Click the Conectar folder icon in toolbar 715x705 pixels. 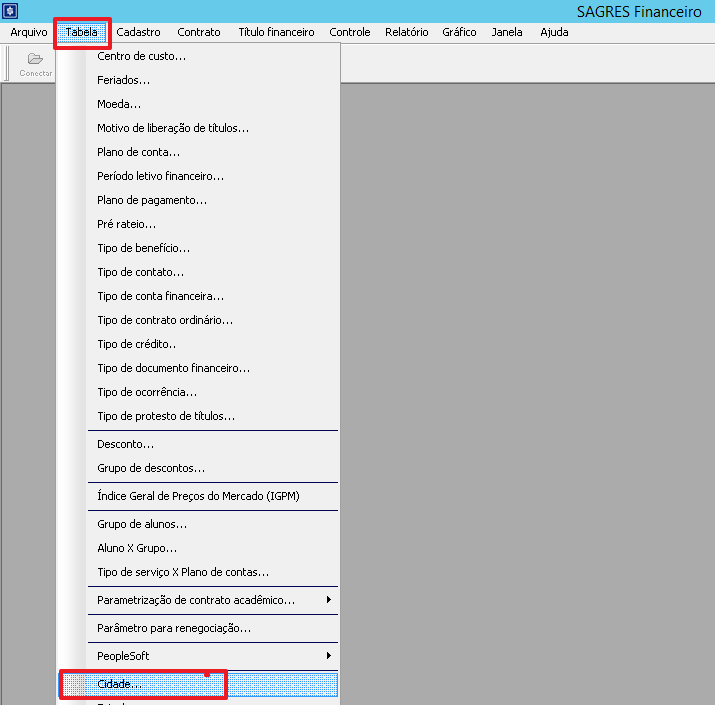pyautogui.click(x=35, y=60)
